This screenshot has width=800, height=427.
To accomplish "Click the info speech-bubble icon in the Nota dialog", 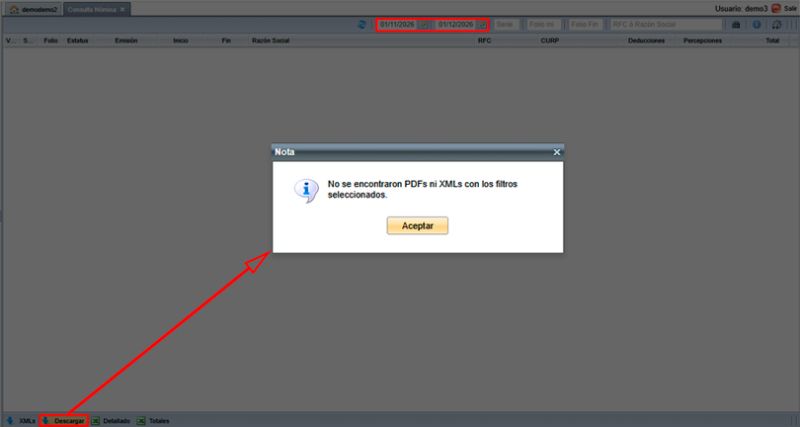I will (307, 190).
